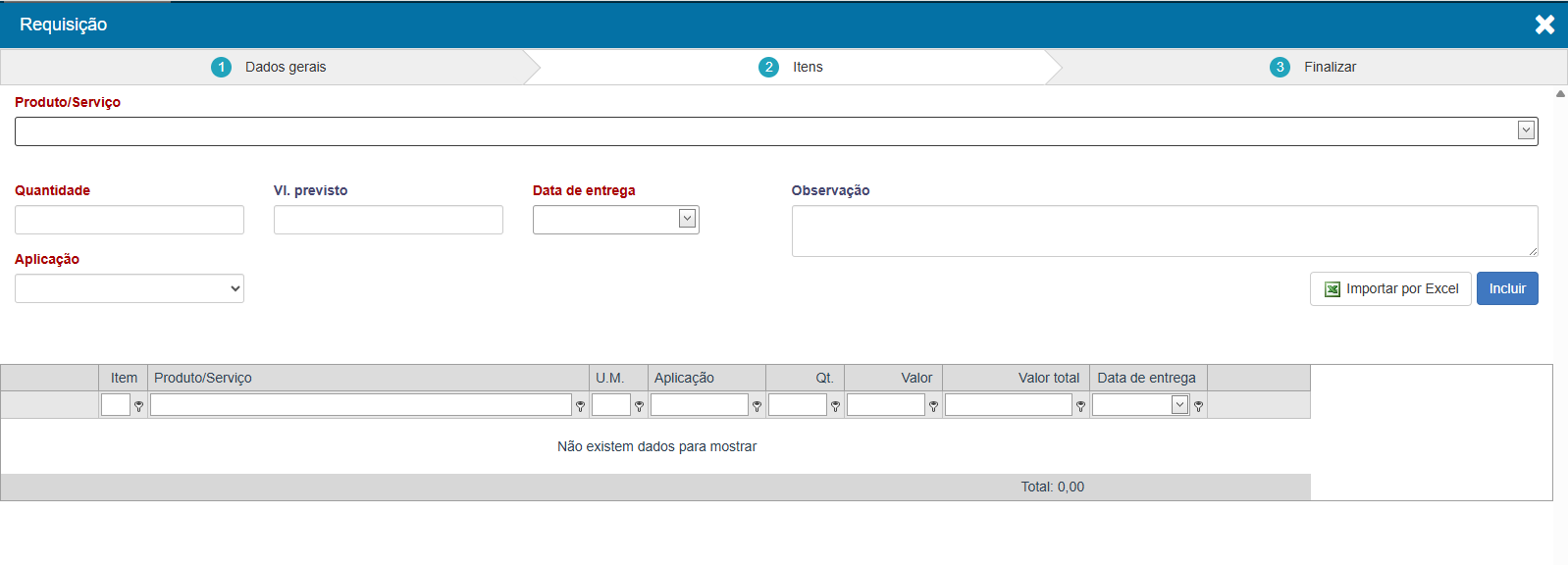
Task: Click filter icon for Qt. column
Action: point(835,406)
